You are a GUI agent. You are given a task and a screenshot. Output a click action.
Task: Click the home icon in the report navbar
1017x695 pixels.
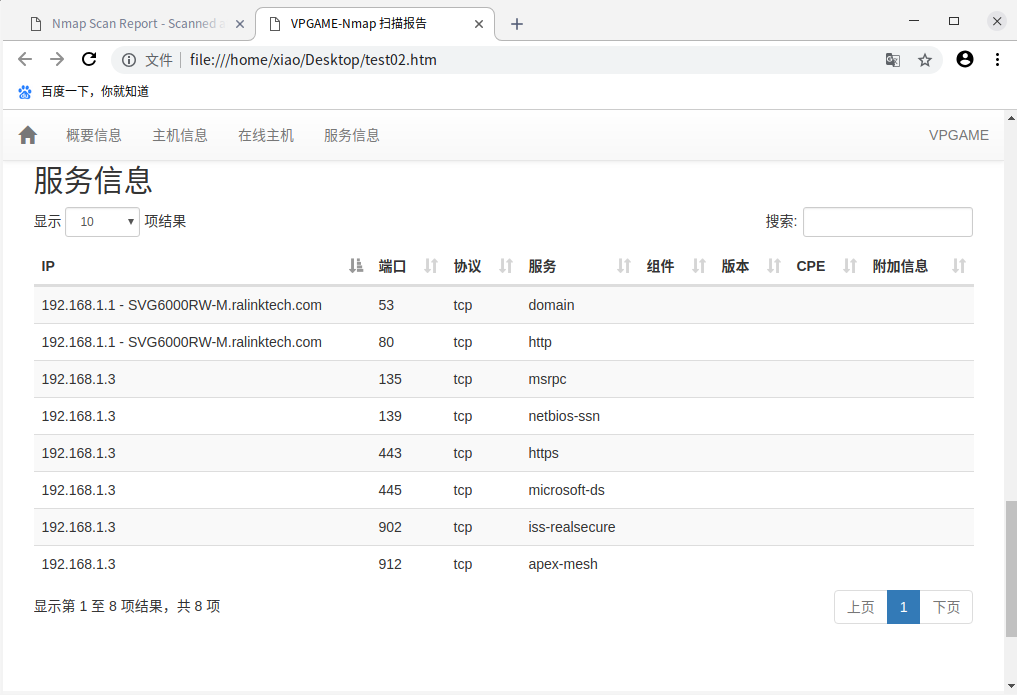(27, 134)
